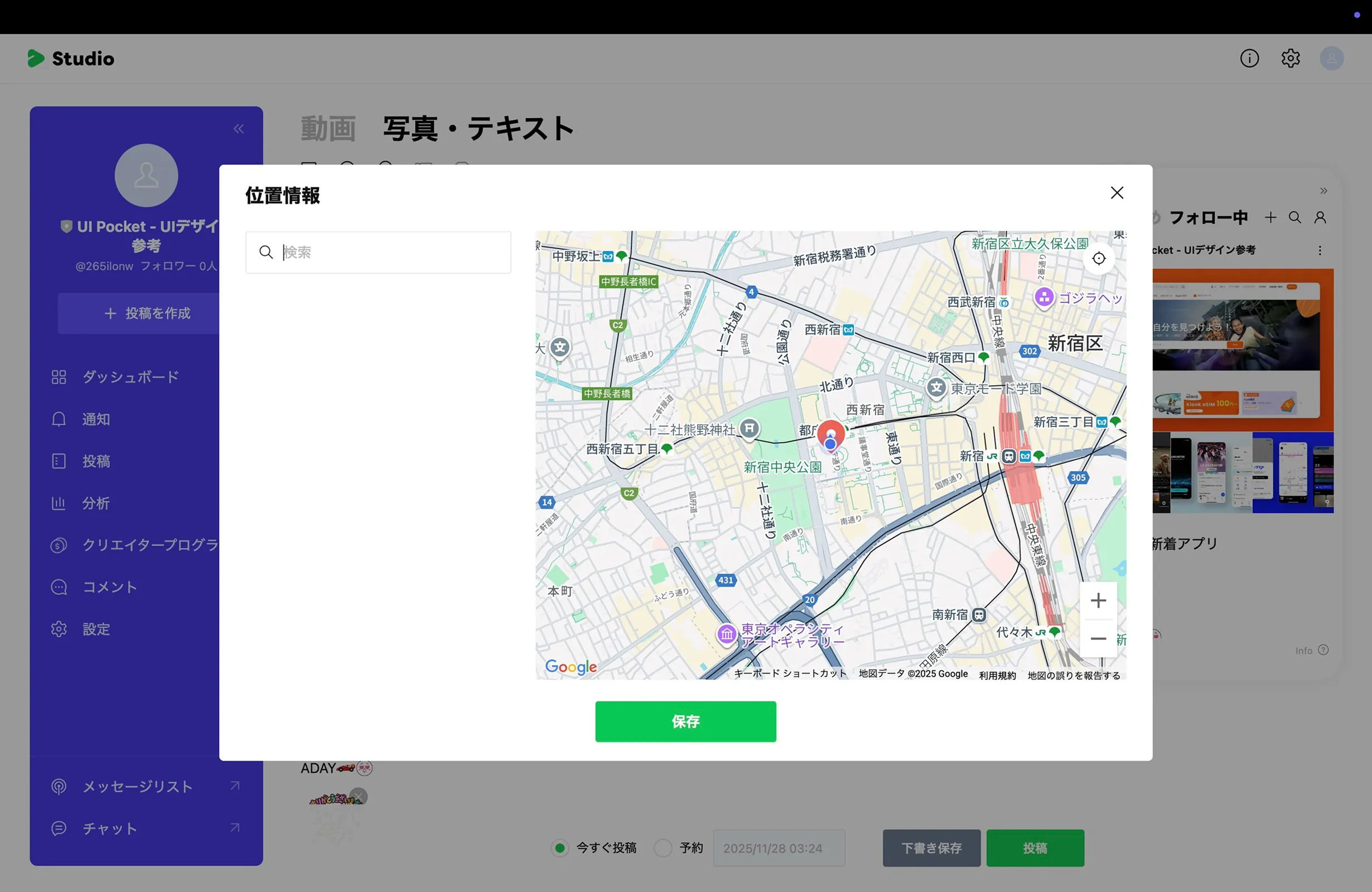Zoom in the map with plus button
Image resolution: width=1372 pixels, height=892 pixels.
point(1098,600)
